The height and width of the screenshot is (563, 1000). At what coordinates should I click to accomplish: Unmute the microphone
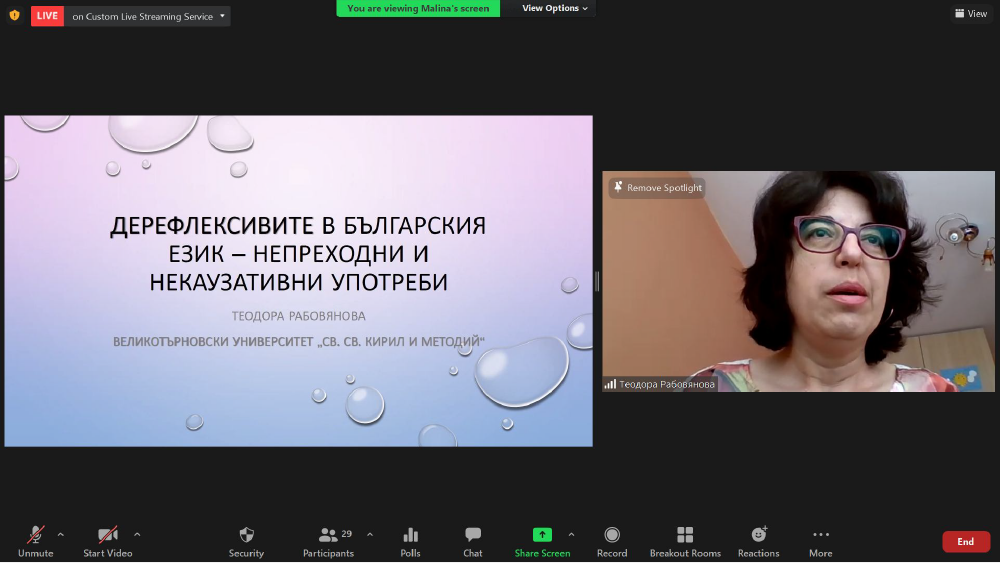click(36, 536)
